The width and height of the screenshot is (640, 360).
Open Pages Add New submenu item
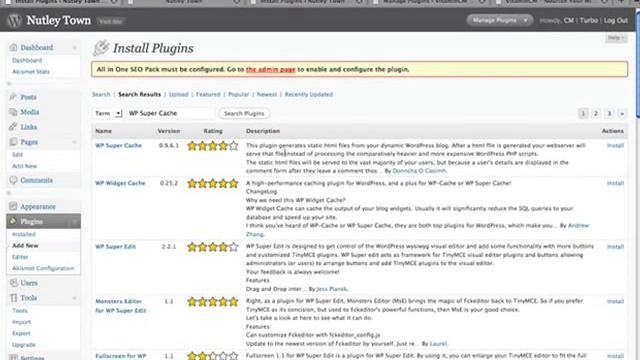[x=24, y=166]
